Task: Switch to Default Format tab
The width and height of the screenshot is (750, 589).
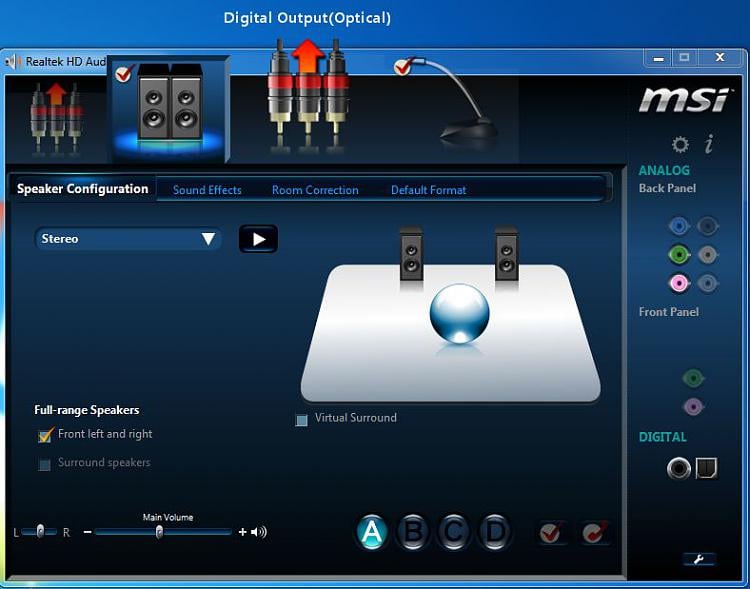Action: (x=429, y=190)
